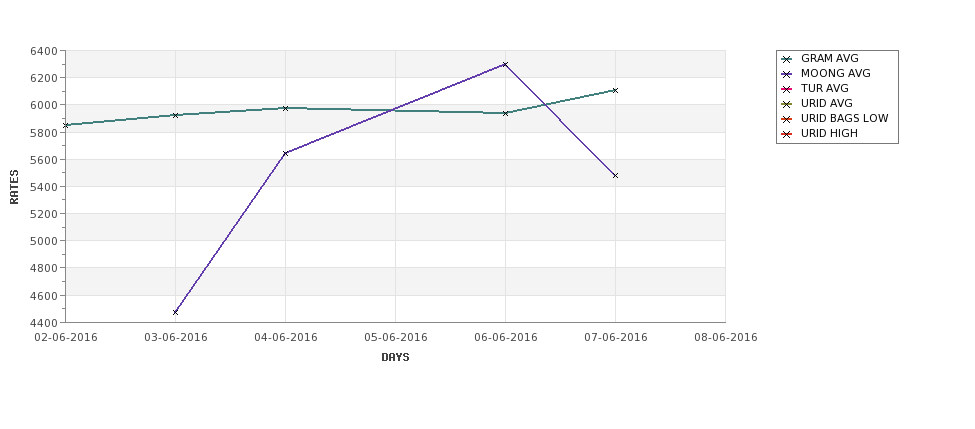Select the MOONG AVG lowest point on 03-06-2016
The image size is (975, 429).
pos(175,312)
